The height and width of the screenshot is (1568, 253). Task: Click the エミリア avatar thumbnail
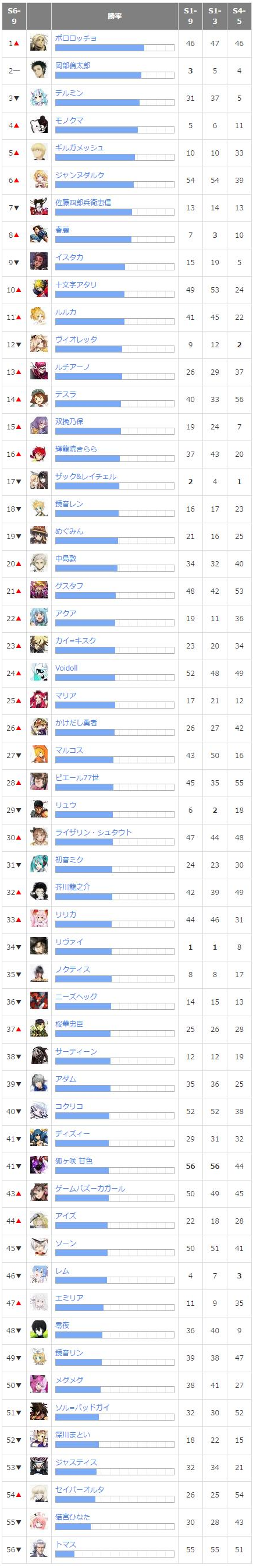point(39,1303)
